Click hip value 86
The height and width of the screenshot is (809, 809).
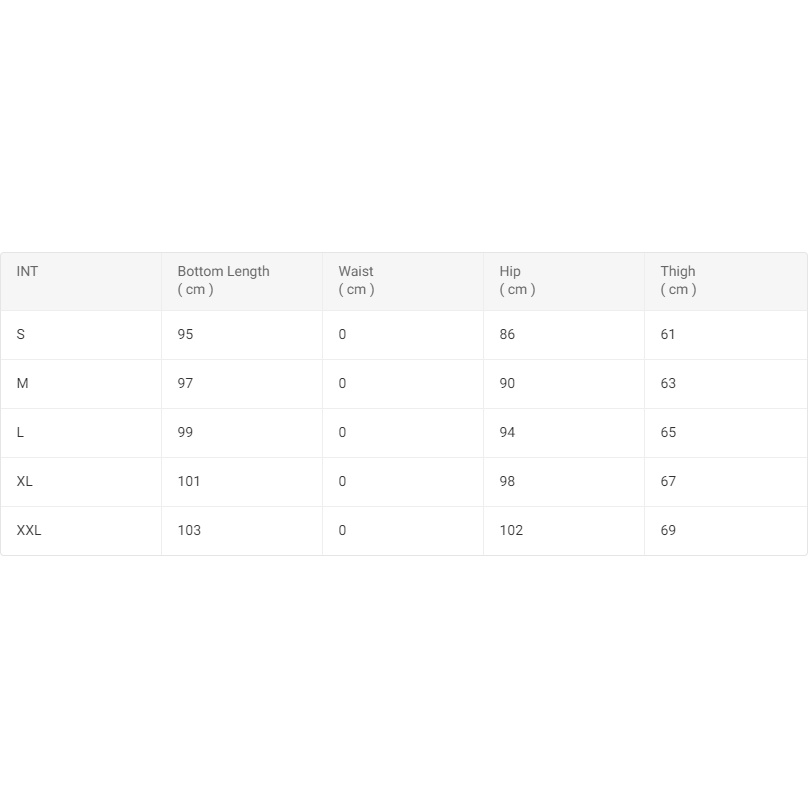[x=508, y=335]
